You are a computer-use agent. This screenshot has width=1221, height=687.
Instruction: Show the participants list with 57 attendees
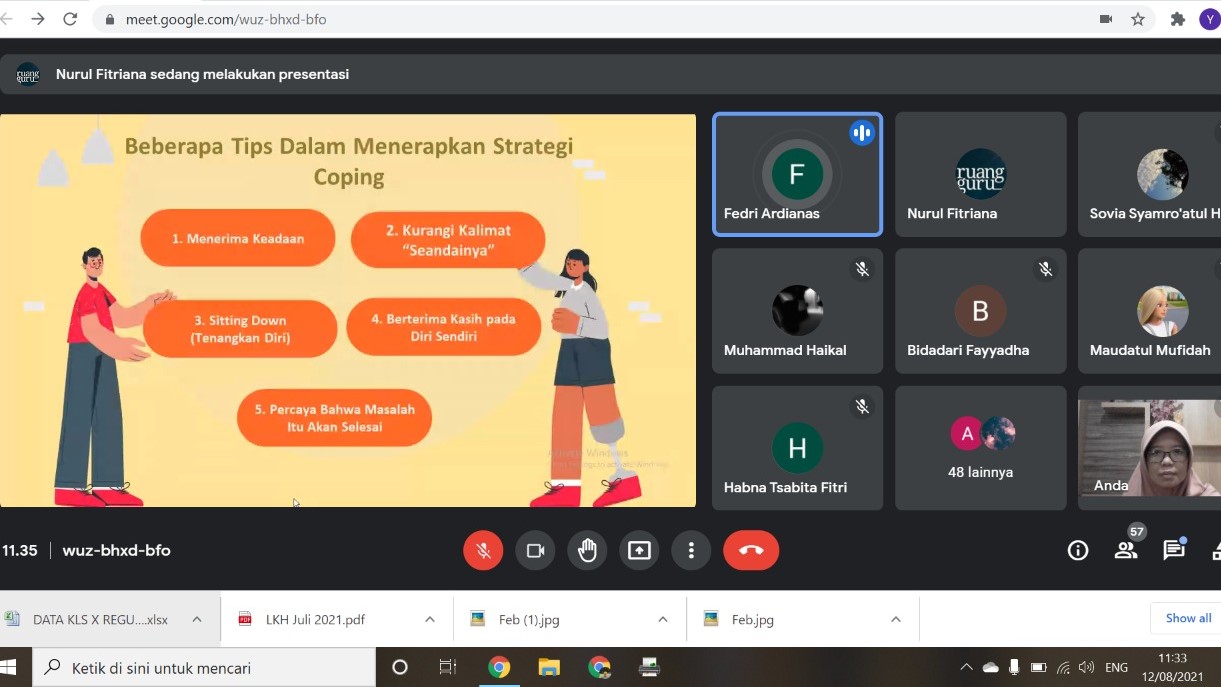click(x=1126, y=550)
